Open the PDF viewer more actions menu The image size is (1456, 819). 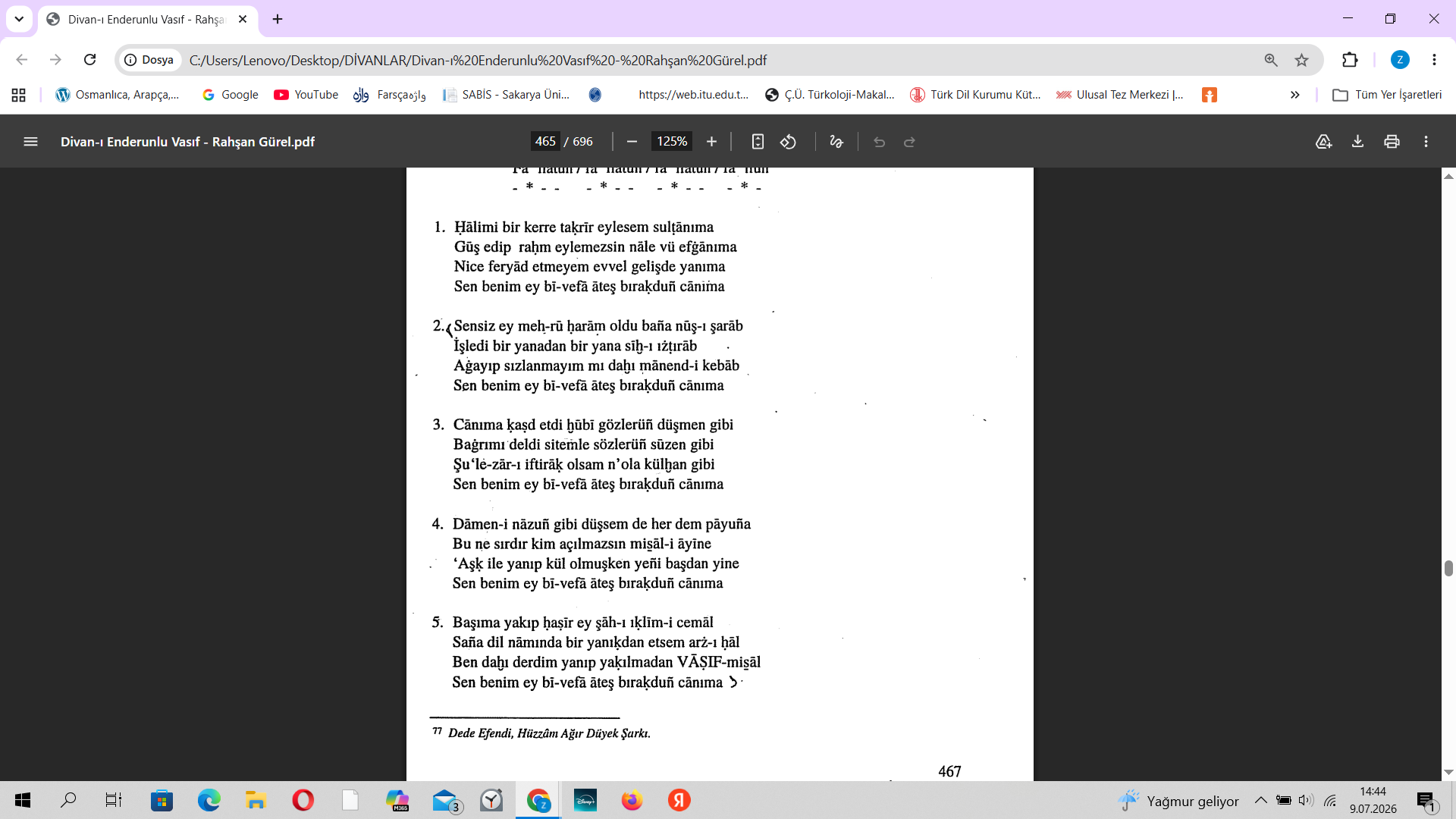(x=1426, y=142)
